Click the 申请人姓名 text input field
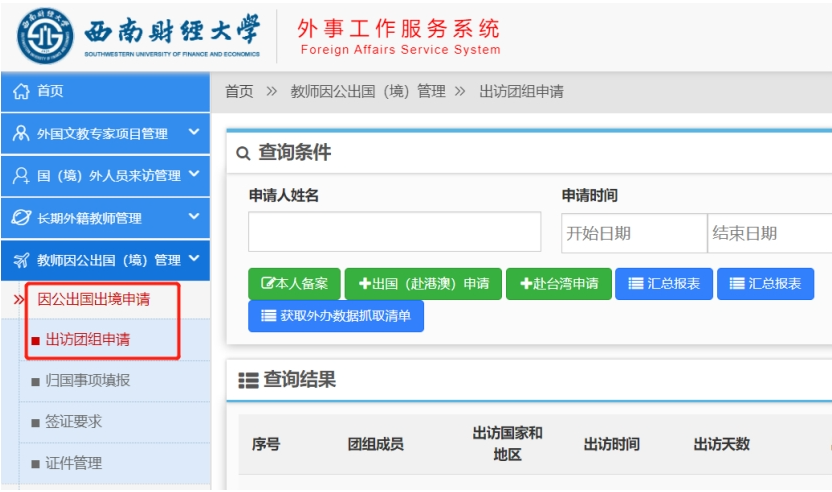832x492 pixels. pyautogui.click(x=394, y=232)
